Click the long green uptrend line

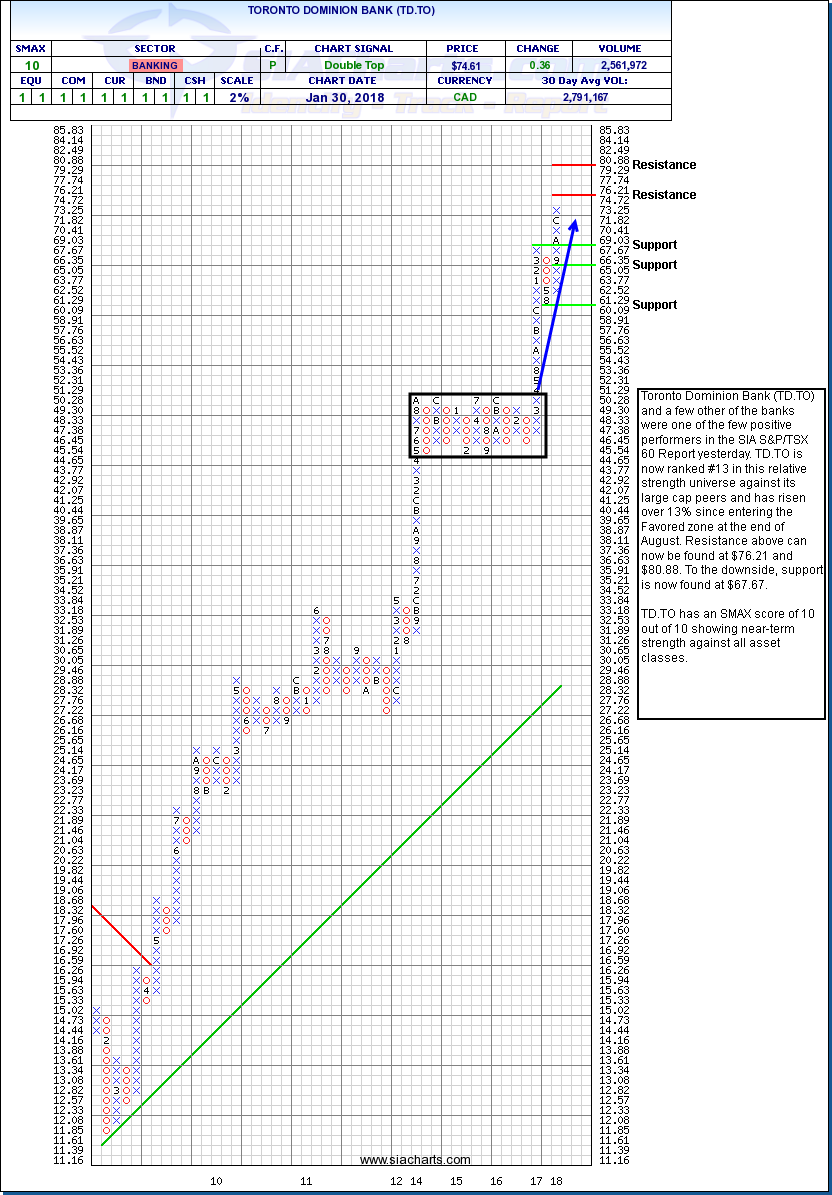point(330,915)
